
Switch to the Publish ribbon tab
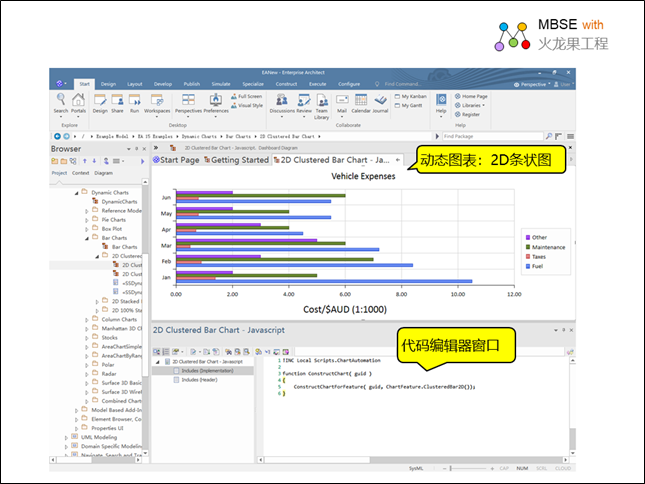pos(192,84)
